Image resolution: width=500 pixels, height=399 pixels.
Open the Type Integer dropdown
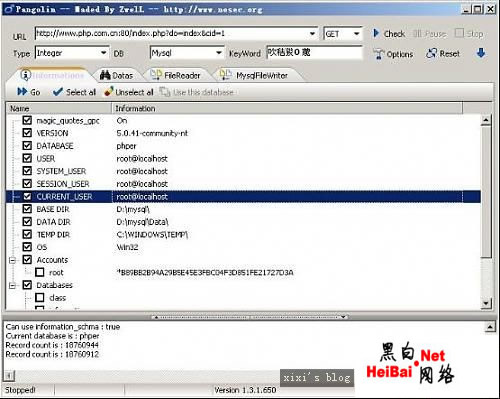(104, 53)
